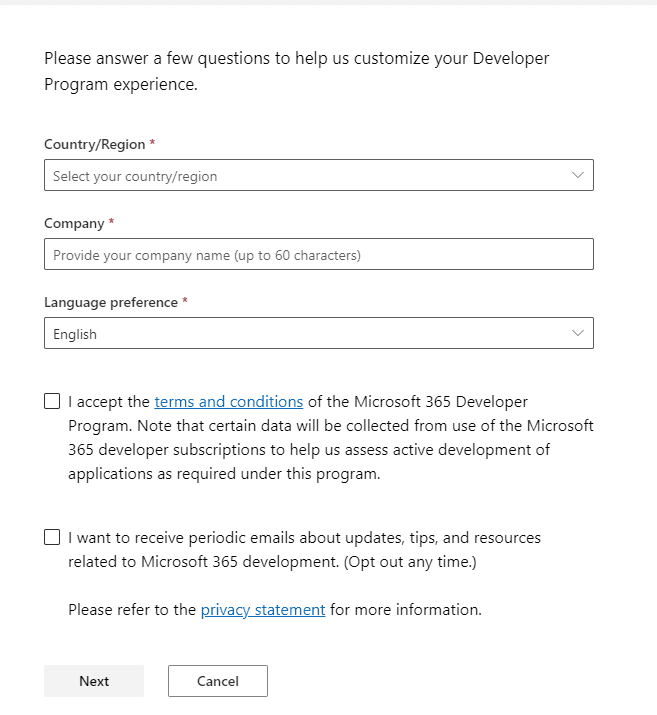657x715 pixels.
Task: Click the periodic emails opt-in label text
Action: click(304, 549)
